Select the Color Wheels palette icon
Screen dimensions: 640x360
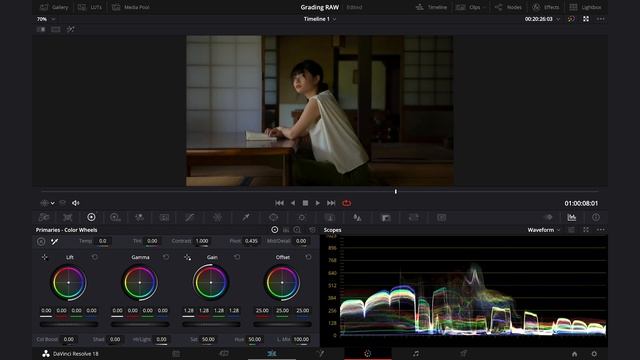click(x=91, y=217)
